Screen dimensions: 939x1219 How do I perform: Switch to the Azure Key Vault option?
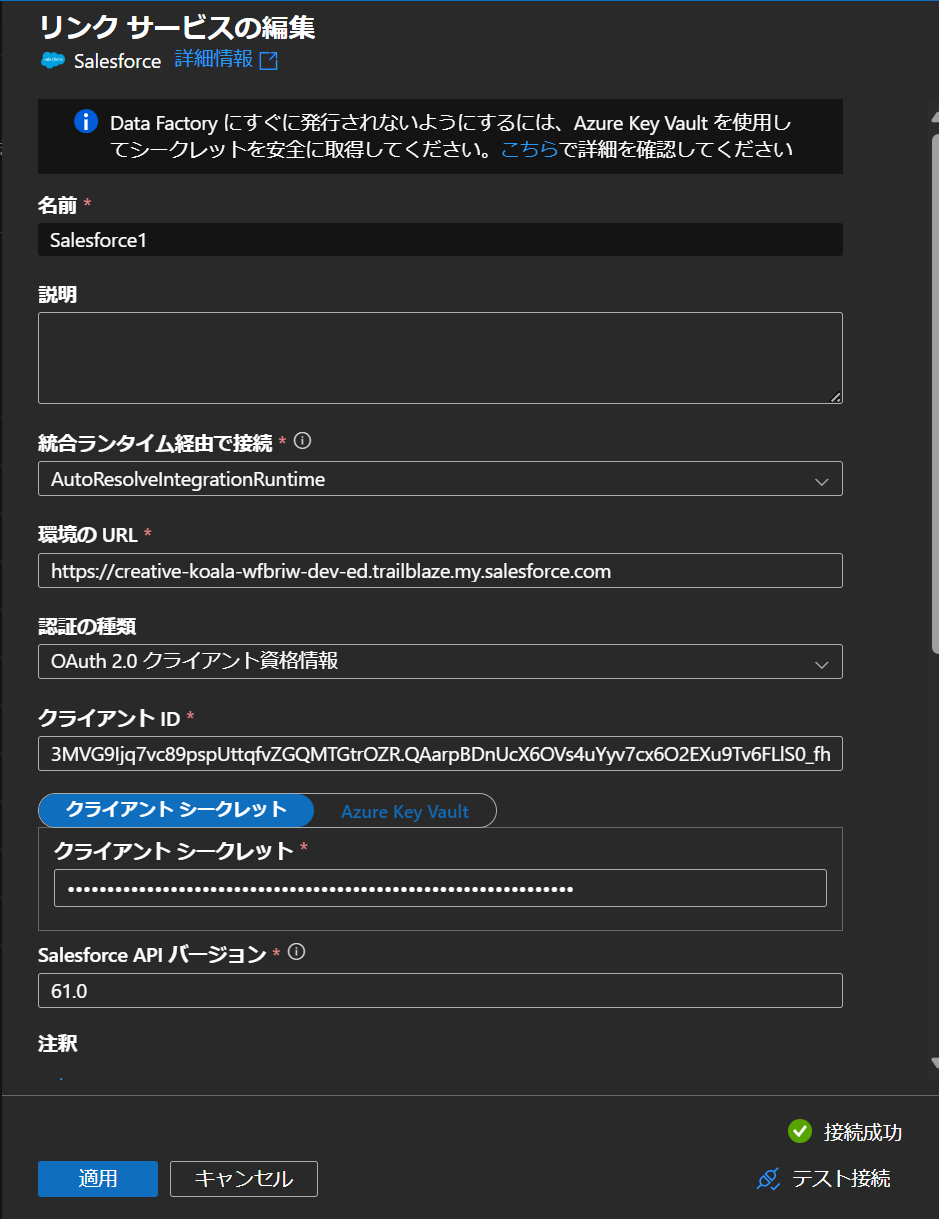click(405, 811)
